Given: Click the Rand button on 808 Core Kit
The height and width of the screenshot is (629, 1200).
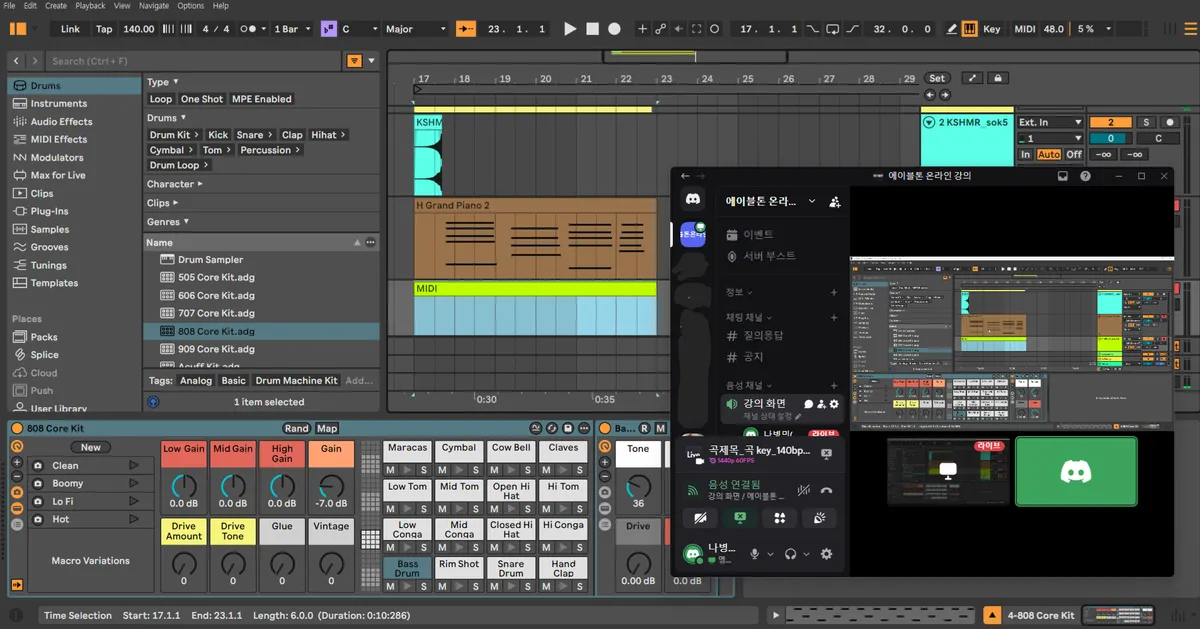Looking at the screenshot, I should [296, 428].
